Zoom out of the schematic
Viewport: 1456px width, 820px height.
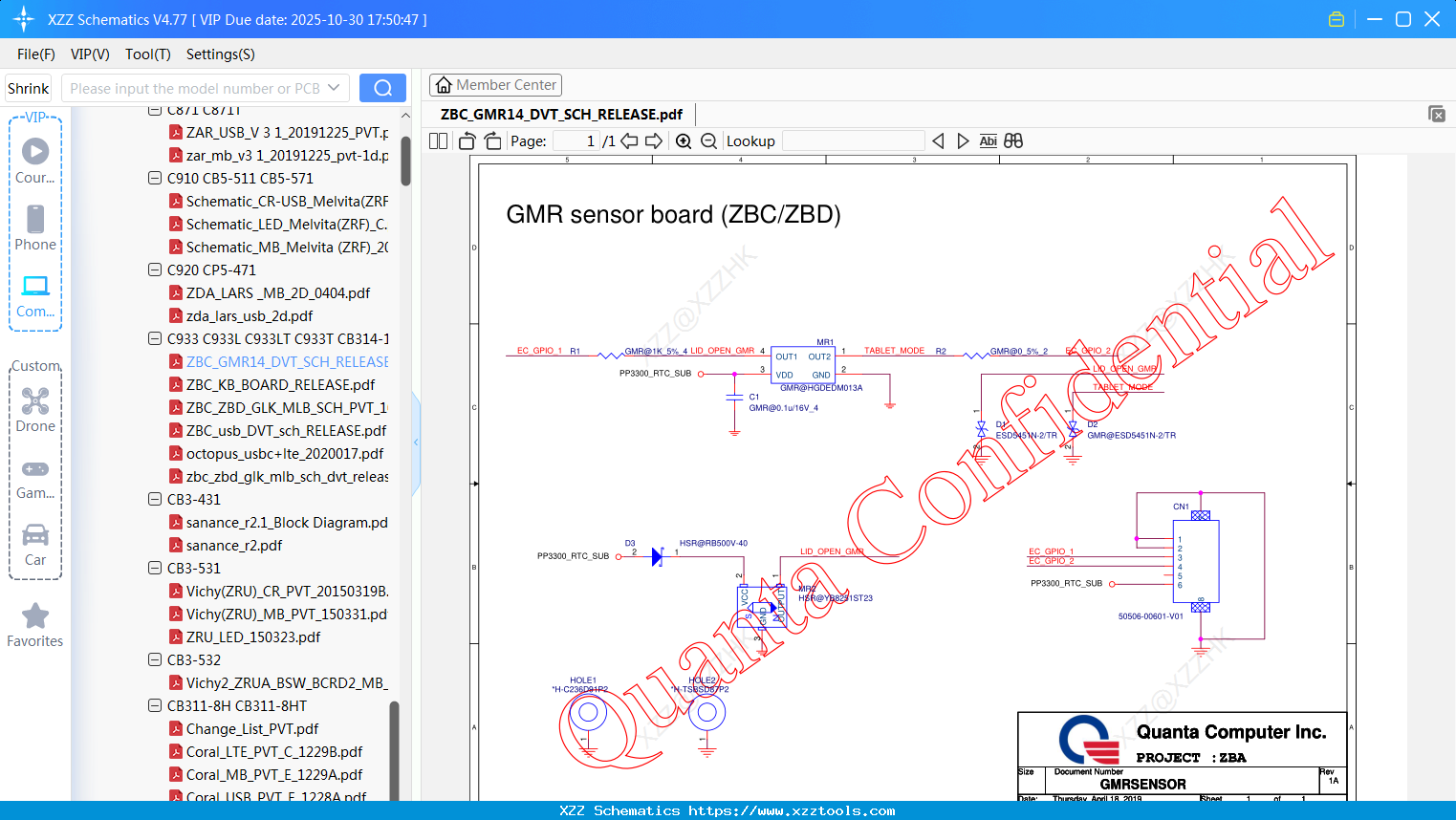708,140
